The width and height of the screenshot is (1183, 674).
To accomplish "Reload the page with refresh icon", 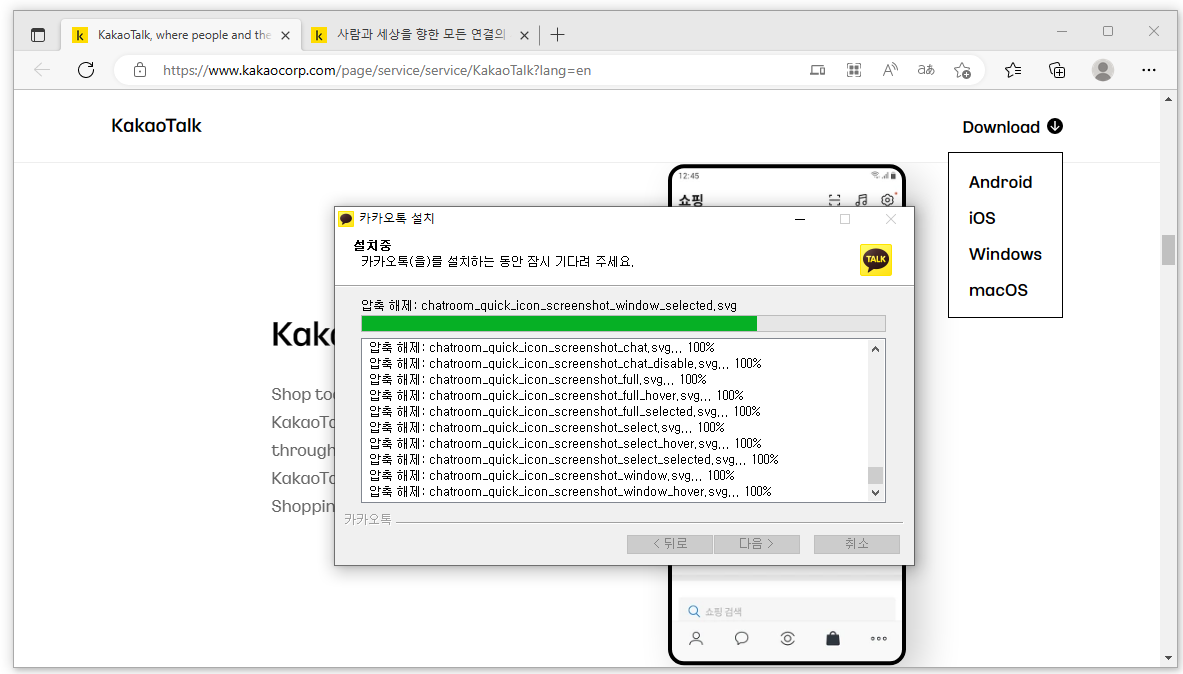I will (x=86, y=70).
